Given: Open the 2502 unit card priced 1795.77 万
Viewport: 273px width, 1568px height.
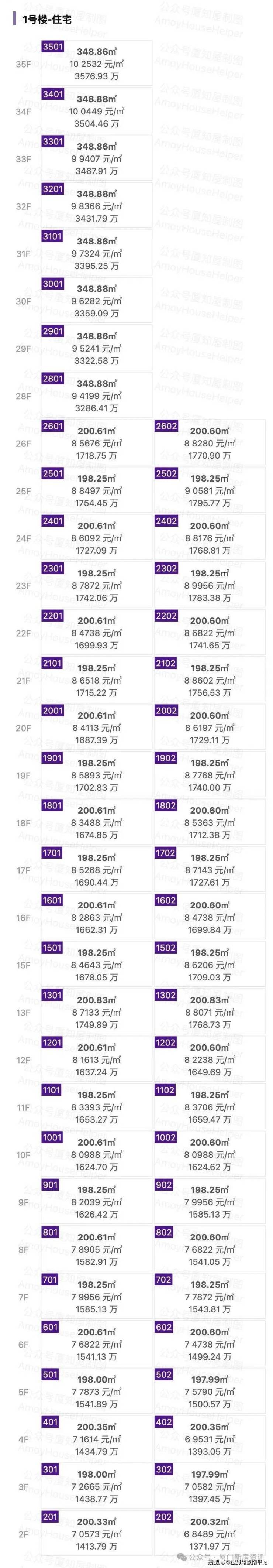Looking at the screenshot, I should [209, 491].
